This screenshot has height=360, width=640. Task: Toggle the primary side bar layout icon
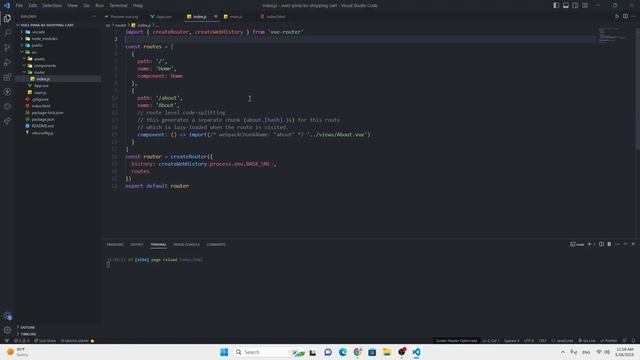[x=556, y=5]
